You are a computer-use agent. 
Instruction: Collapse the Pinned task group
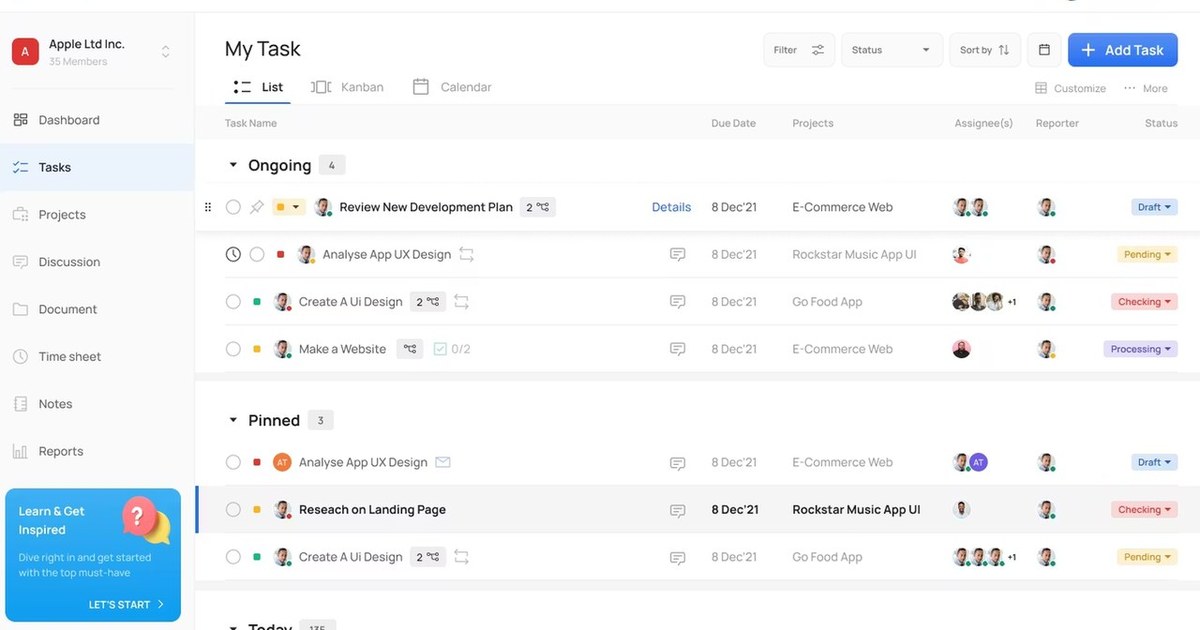[x=233, y=420]
